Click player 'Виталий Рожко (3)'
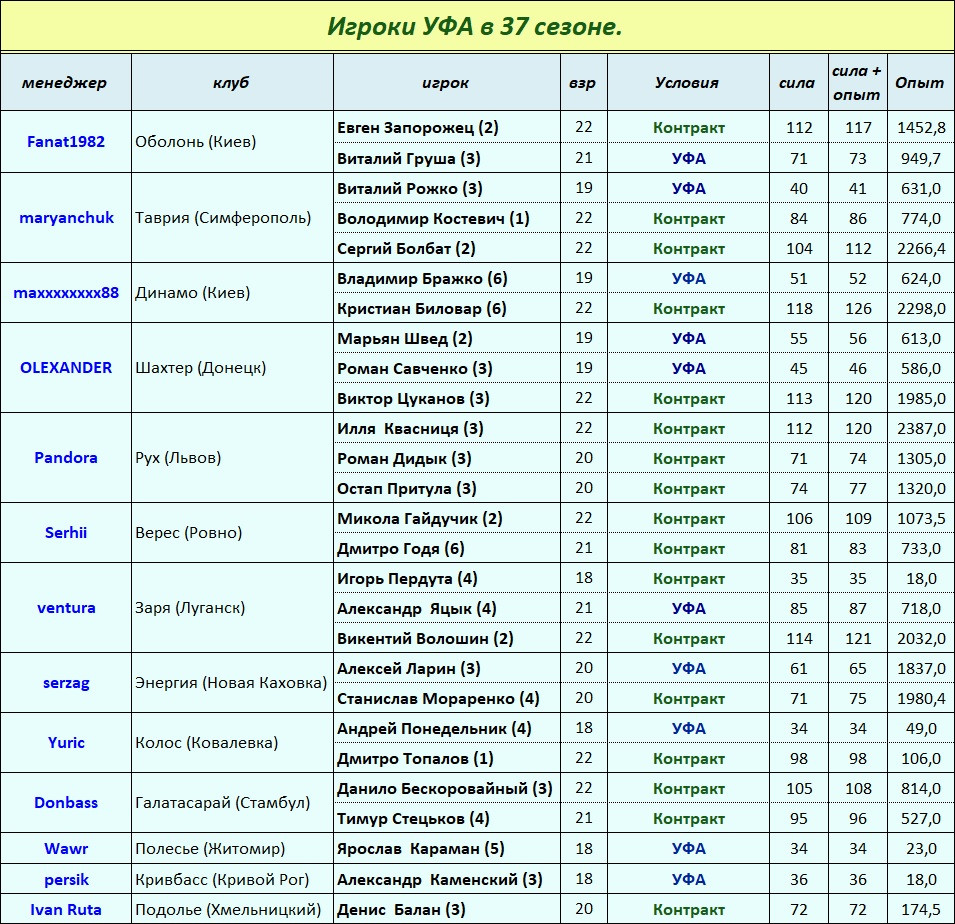 coord(410,189)
